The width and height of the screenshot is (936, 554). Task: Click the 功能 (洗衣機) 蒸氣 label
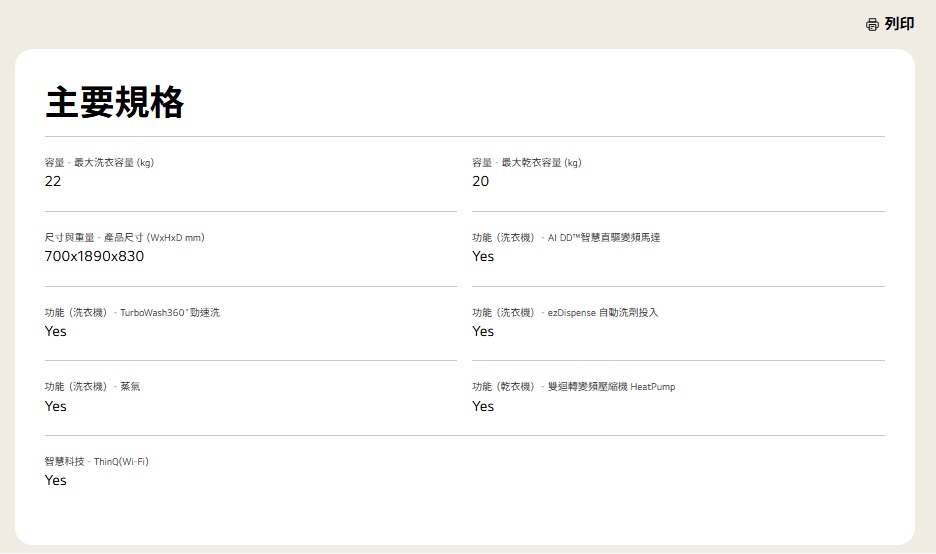pos(93,387)
